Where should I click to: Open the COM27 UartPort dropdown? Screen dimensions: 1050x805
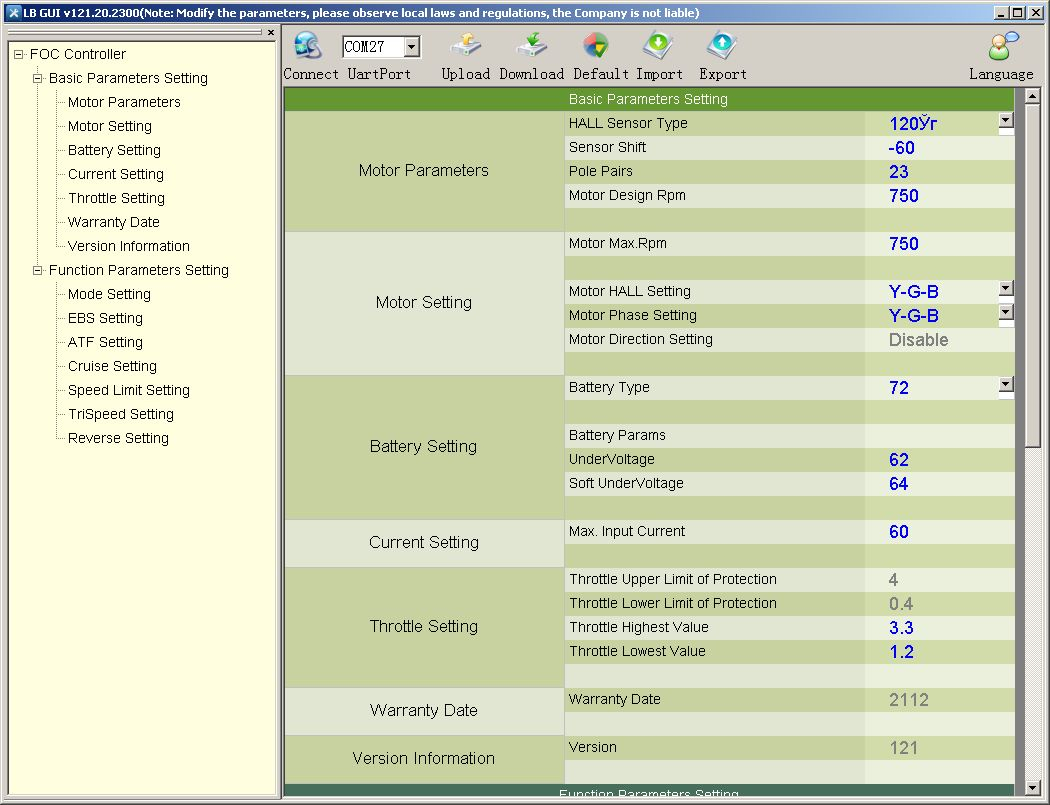411,48
